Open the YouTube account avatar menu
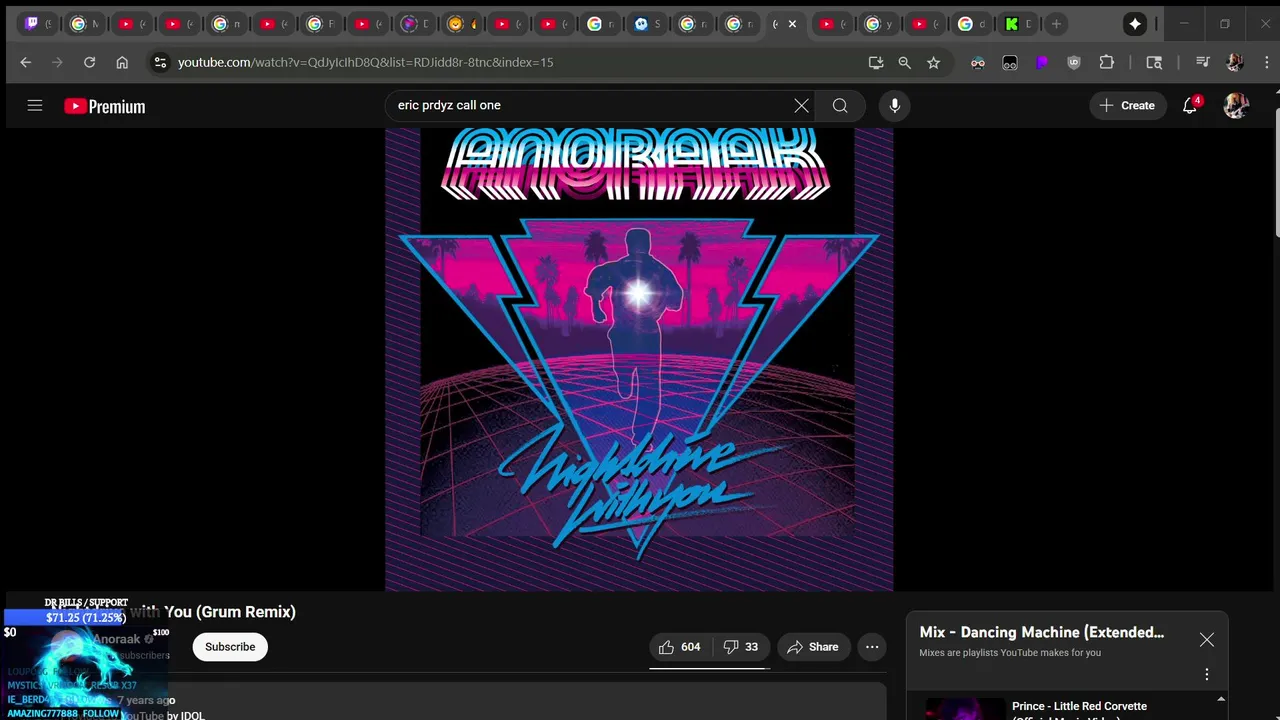Image resolution: width=1280 pixels, height=720 pixels. tap(1236, 105)
